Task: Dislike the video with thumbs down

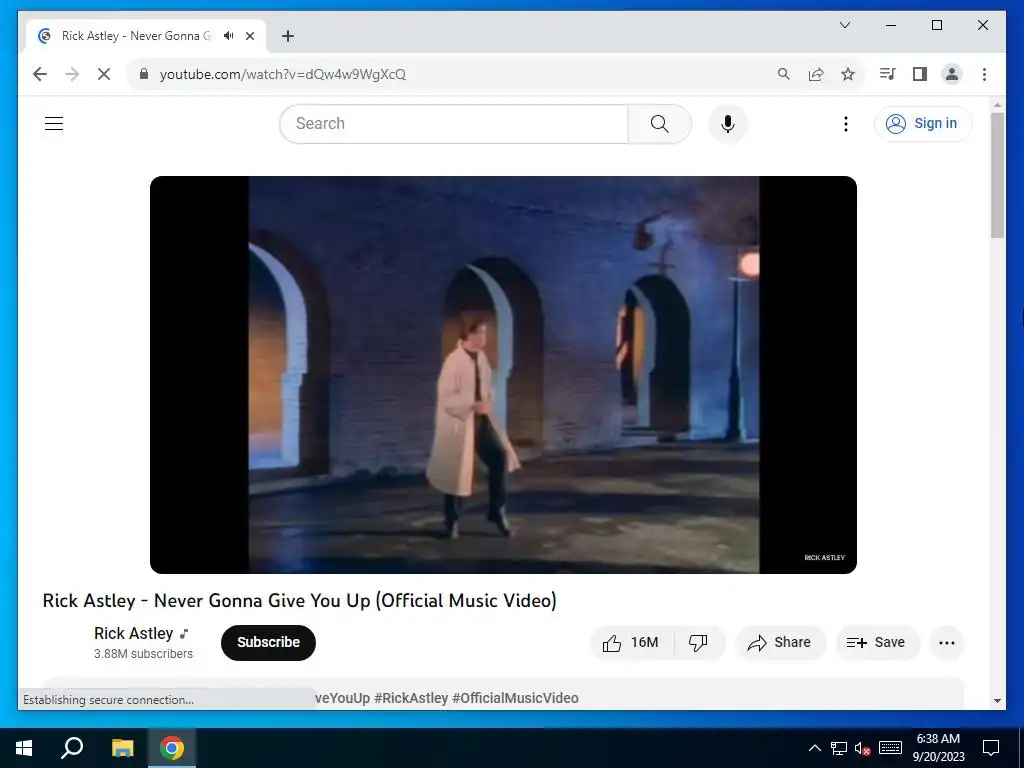Action: [x=699, y=643]
